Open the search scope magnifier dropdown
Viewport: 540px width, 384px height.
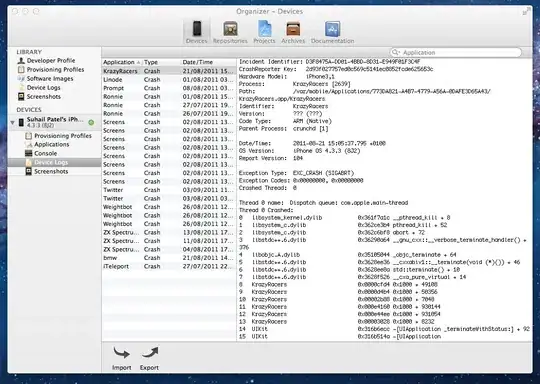[x=396, y=52]
